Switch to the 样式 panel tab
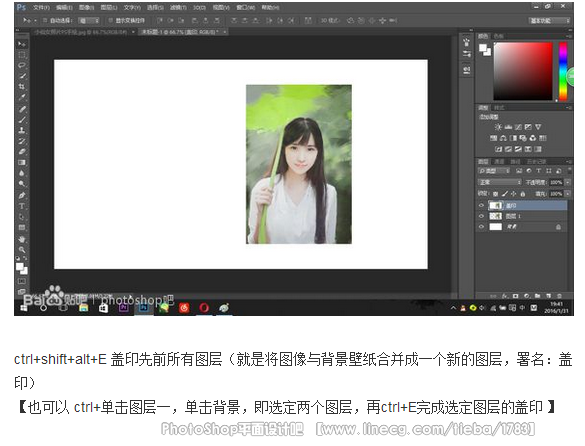This screenshot has width=585, height=446. coord(499,108)
